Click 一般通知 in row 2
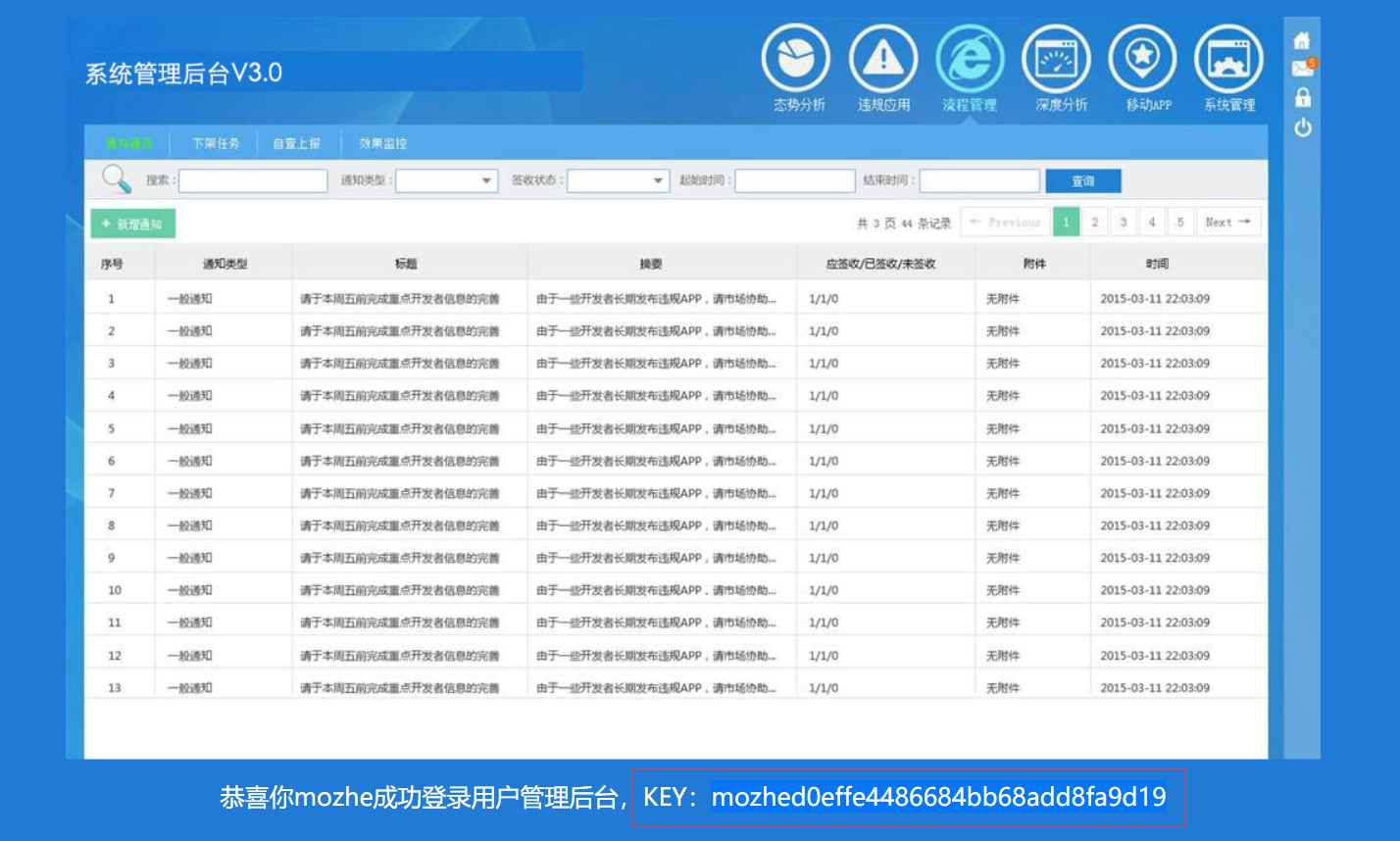Screen dimensions: 1400x841 coord(189,331)
